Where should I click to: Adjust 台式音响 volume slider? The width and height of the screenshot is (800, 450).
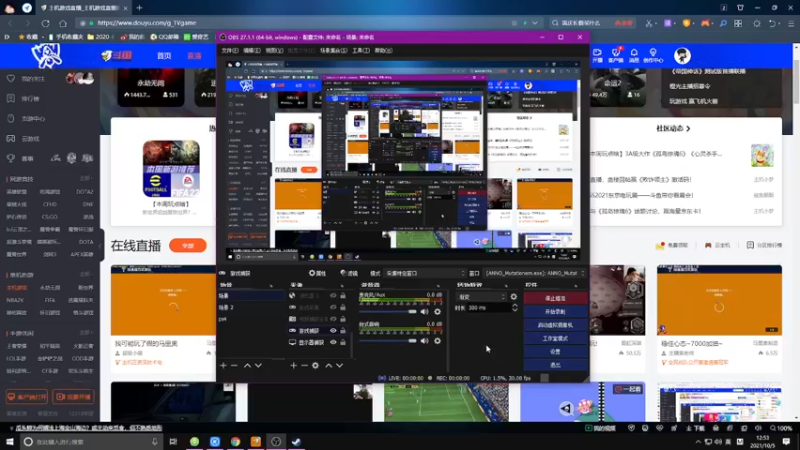[388, 341]
